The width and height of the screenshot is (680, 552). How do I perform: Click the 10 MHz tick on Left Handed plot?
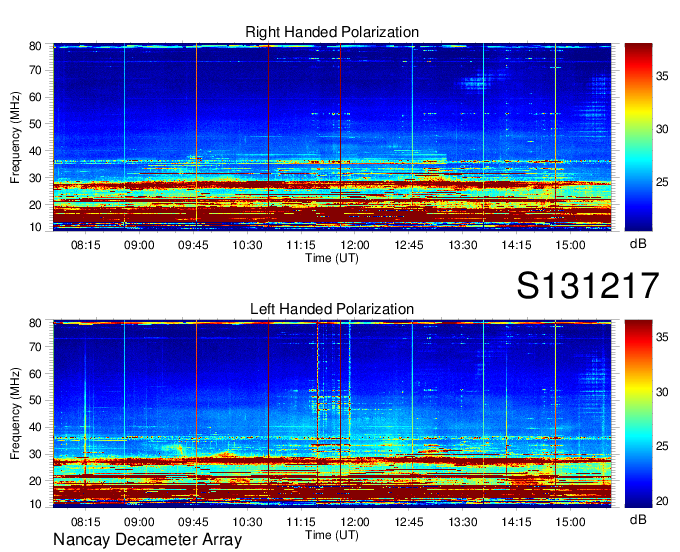coord(35,504)
